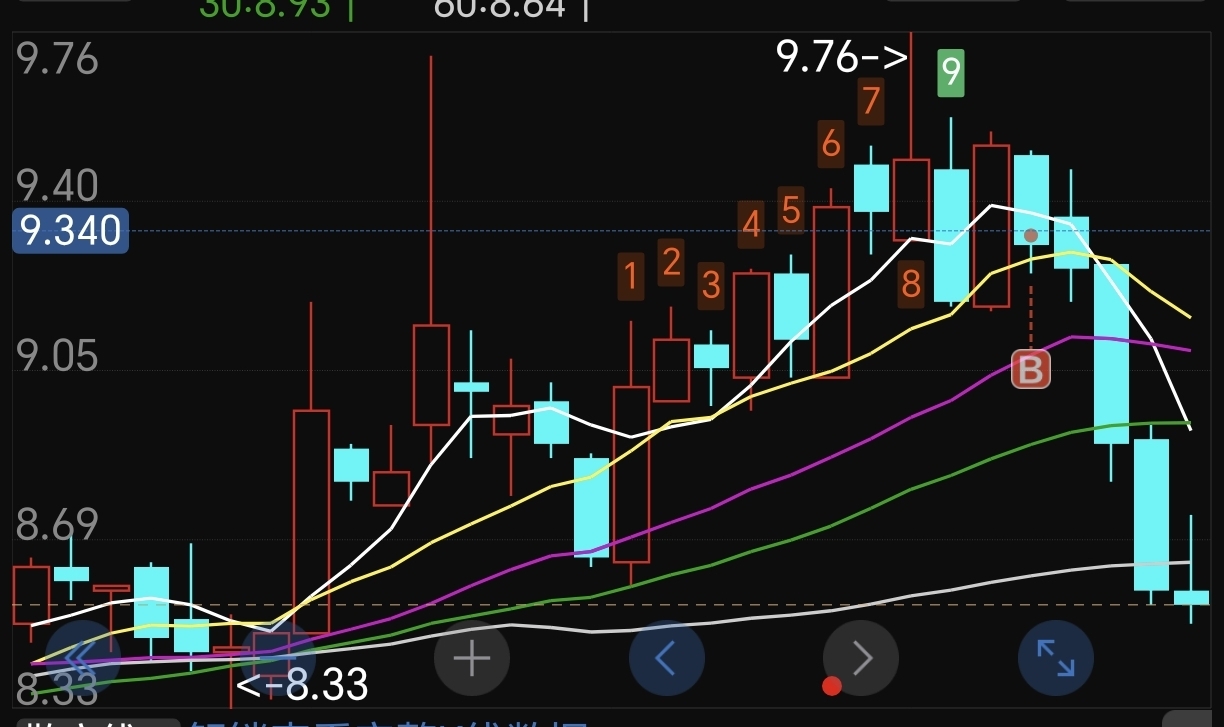Tap the double-left arrow jump-to-start button
Image resolution: width=1224 pixels, height=727 pixels.
[83, 658]
